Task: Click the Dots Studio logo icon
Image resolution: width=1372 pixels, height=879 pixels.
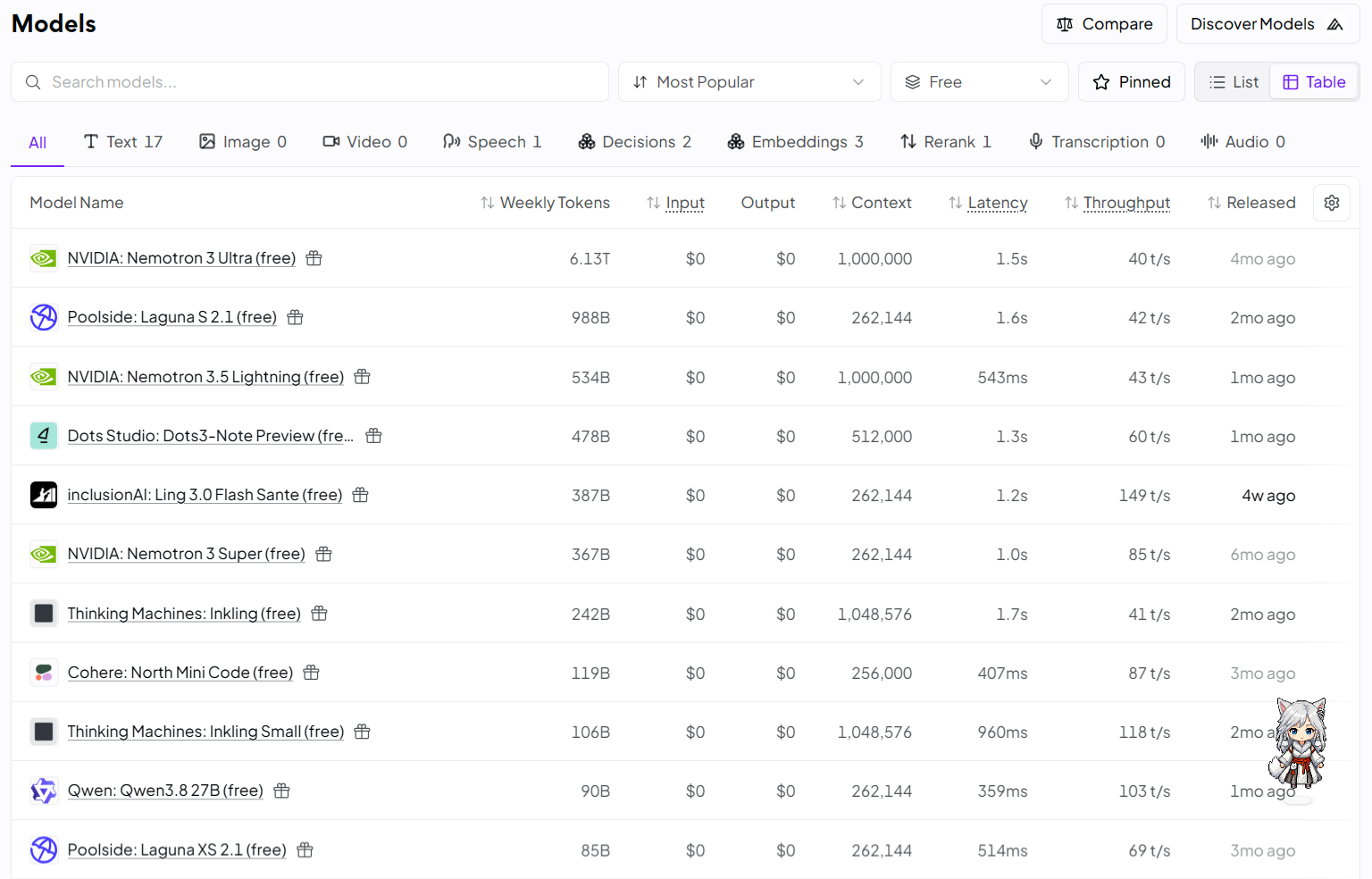Action: tap(44, 436)
